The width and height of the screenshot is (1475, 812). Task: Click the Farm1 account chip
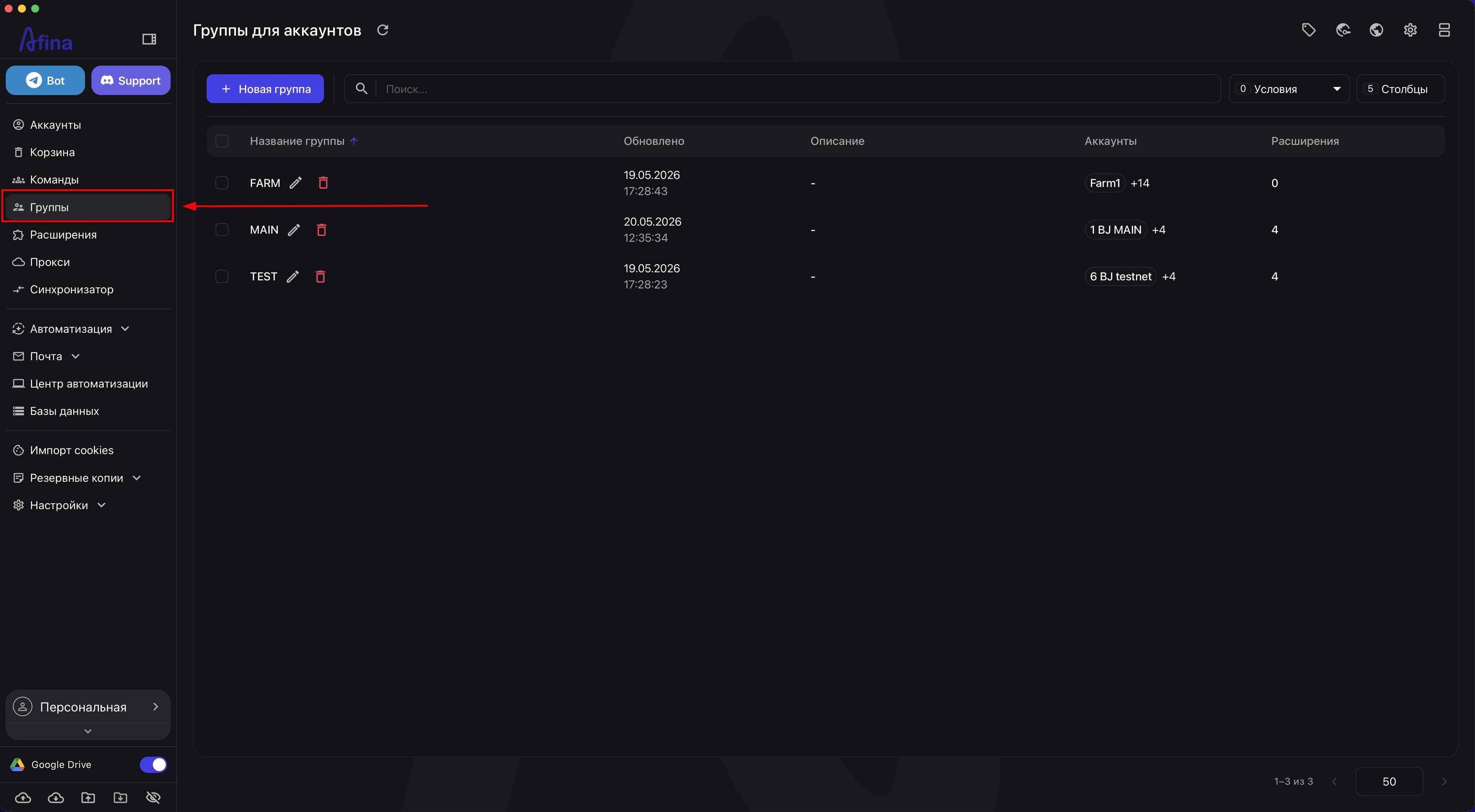pyautogui.click(x=1105, y=183)
